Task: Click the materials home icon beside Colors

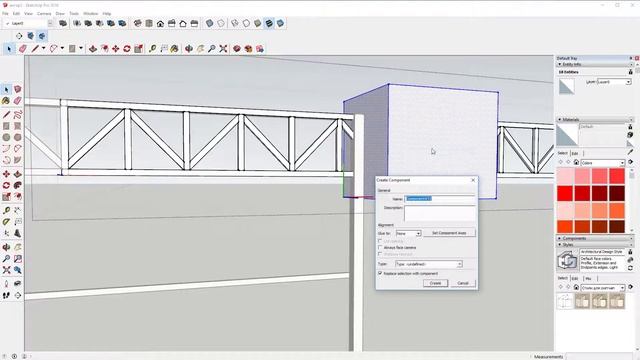Action: point(576,162)
